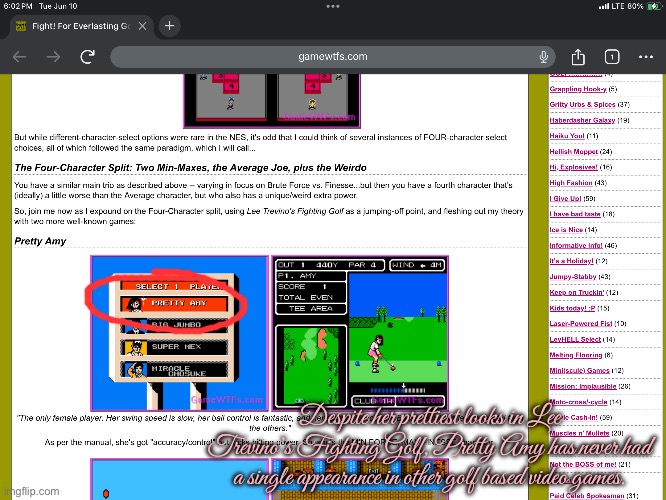Screen dimensions: 666x500
Task: Tap the battery indicator in status bar
Action: tap(654, 6)
